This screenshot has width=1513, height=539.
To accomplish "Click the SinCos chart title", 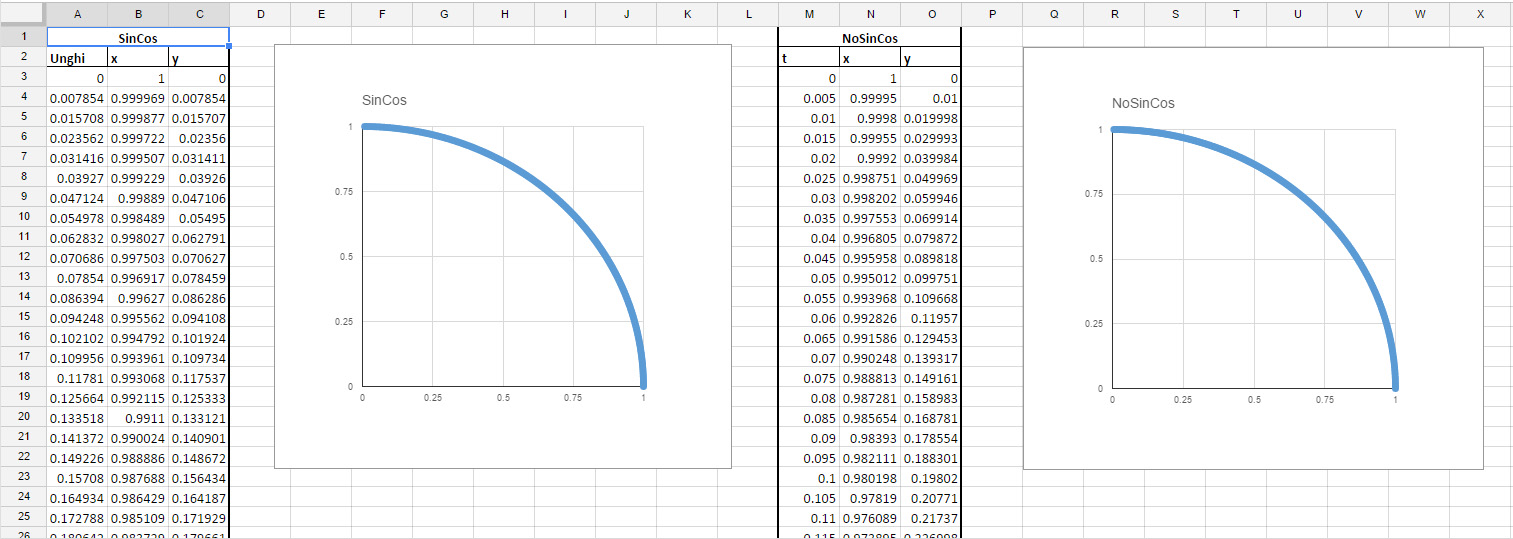I will click(x=384, y=101).
